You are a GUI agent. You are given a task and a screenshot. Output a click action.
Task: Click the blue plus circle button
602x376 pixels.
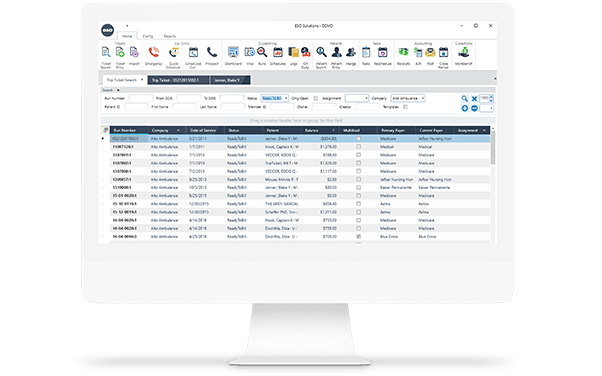pyautogui.click(x=465, y=108)
